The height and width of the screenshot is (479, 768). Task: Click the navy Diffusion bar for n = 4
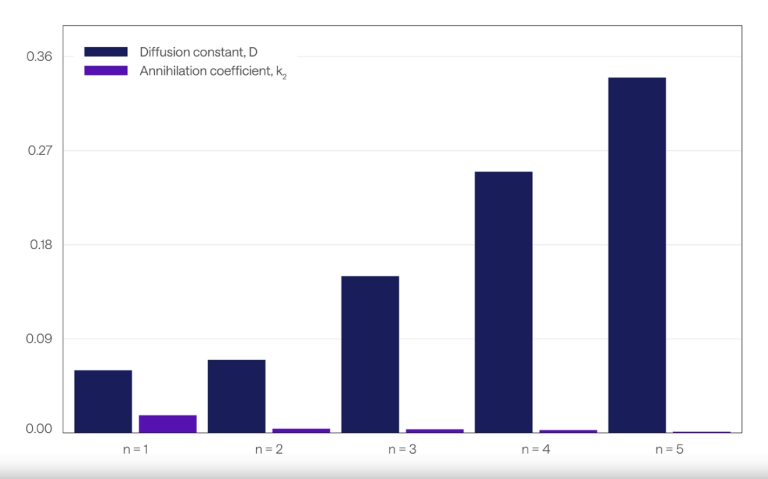(504, 302)
